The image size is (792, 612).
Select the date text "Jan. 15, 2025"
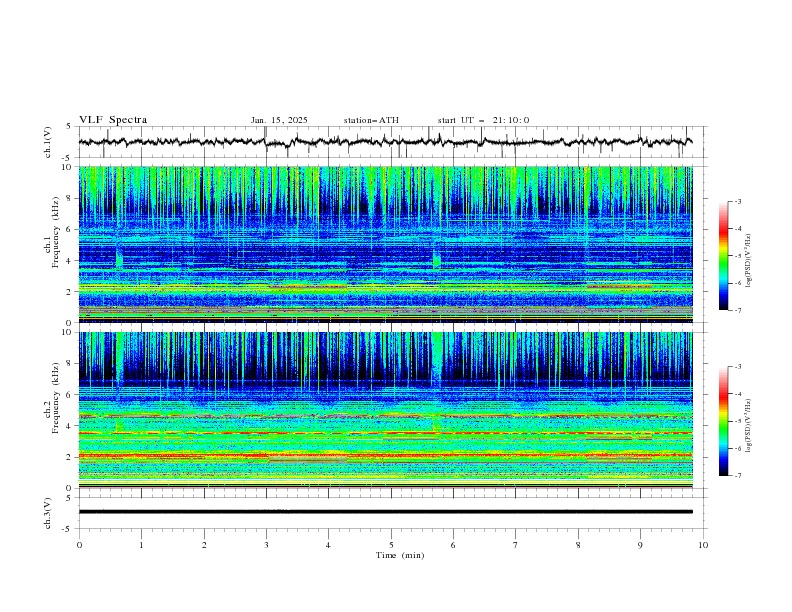point(279,120)
